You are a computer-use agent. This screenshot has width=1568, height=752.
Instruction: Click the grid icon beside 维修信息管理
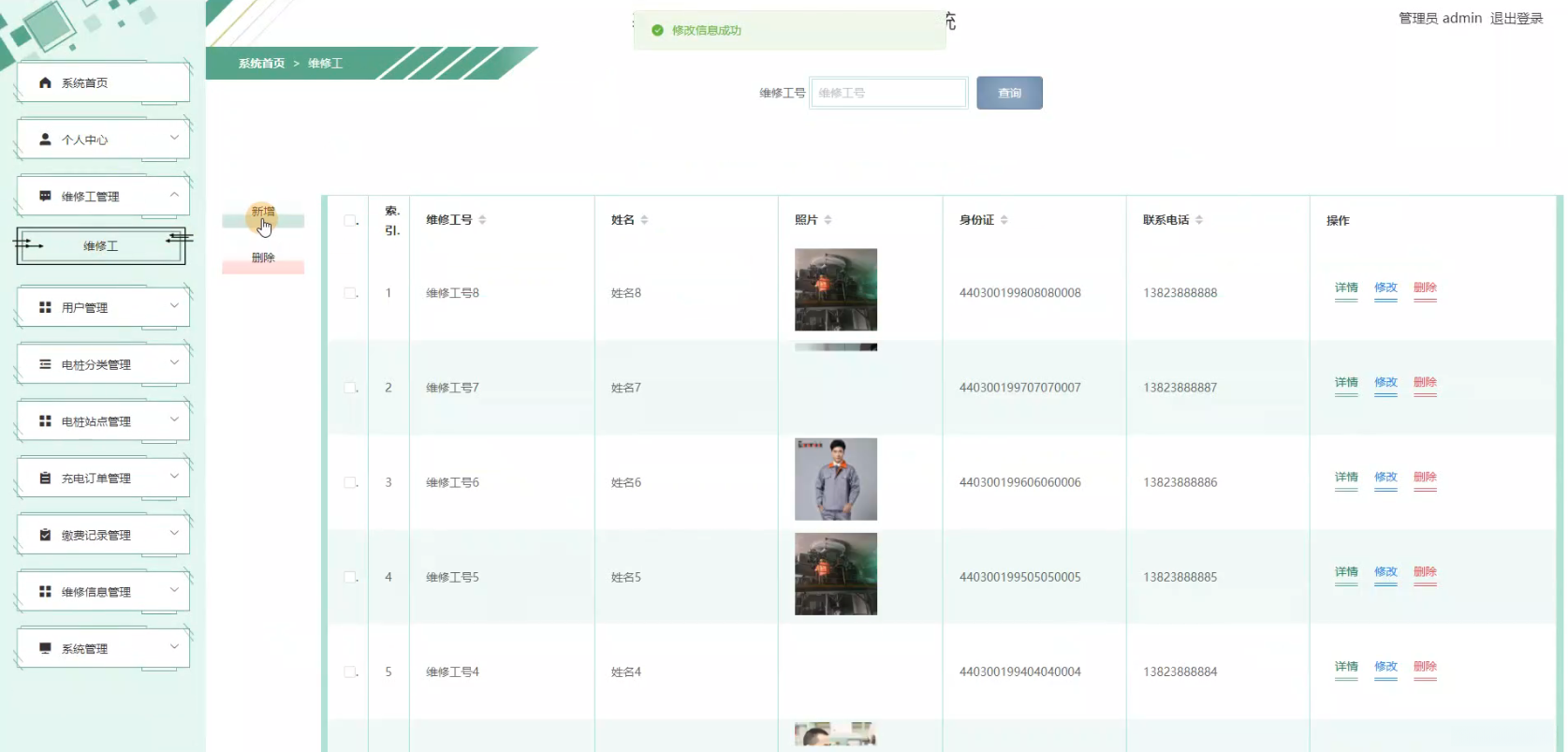pyautogui.click(x=45, y=592)
